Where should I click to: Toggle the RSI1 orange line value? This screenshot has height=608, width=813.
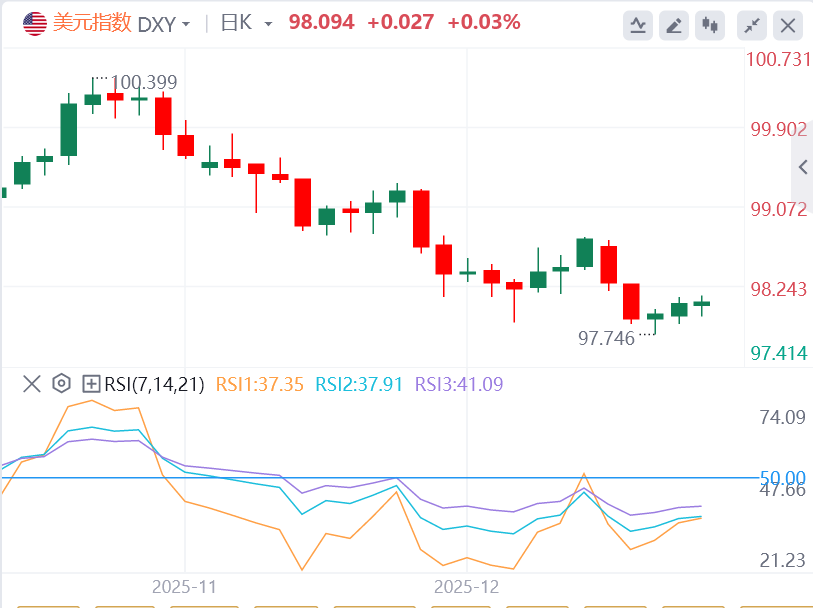pyautogui.click(x=259, y=384)
